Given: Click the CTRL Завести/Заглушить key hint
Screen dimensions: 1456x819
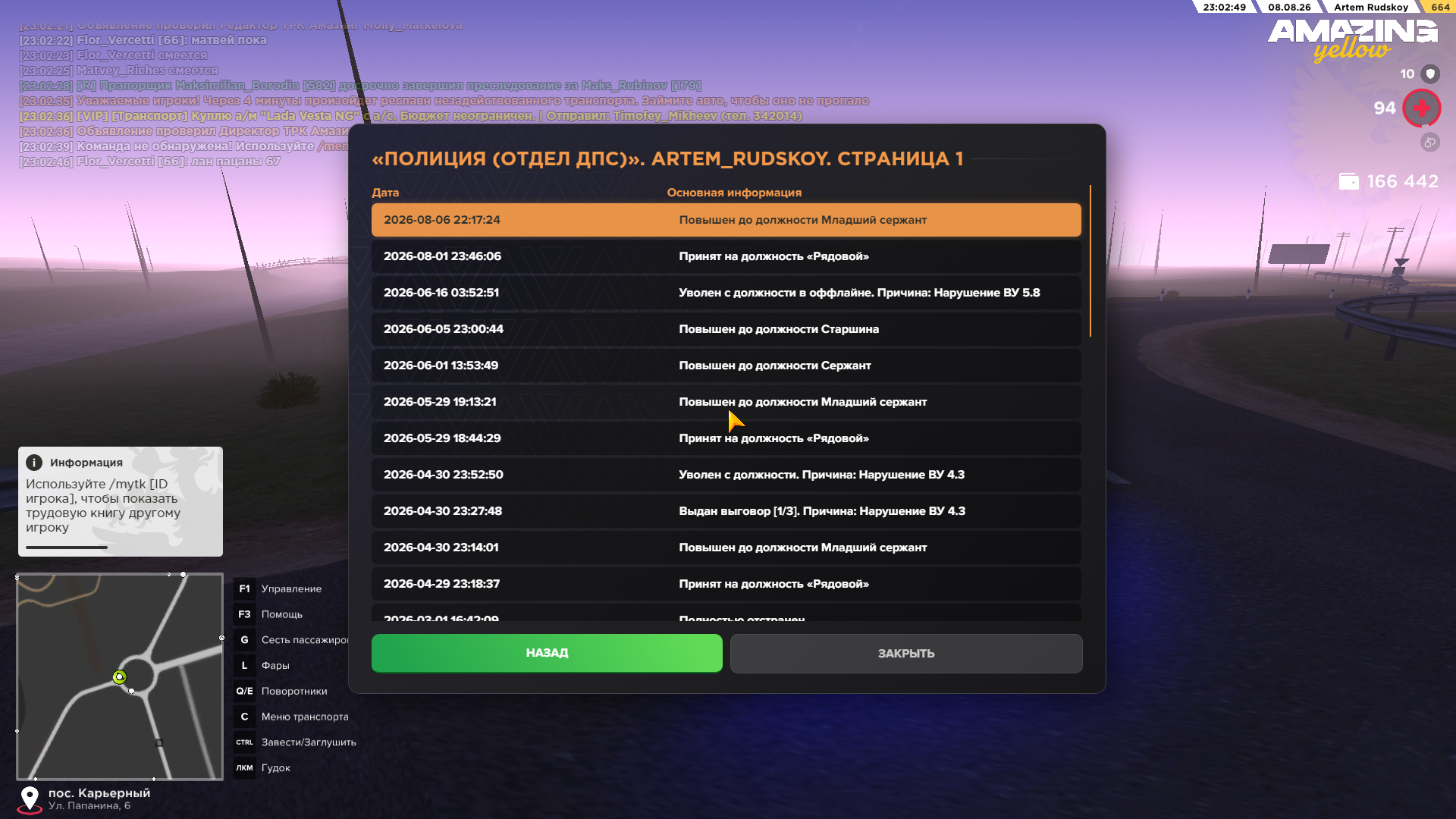Looking at the screenshot, I should click(x=296, y=742).
